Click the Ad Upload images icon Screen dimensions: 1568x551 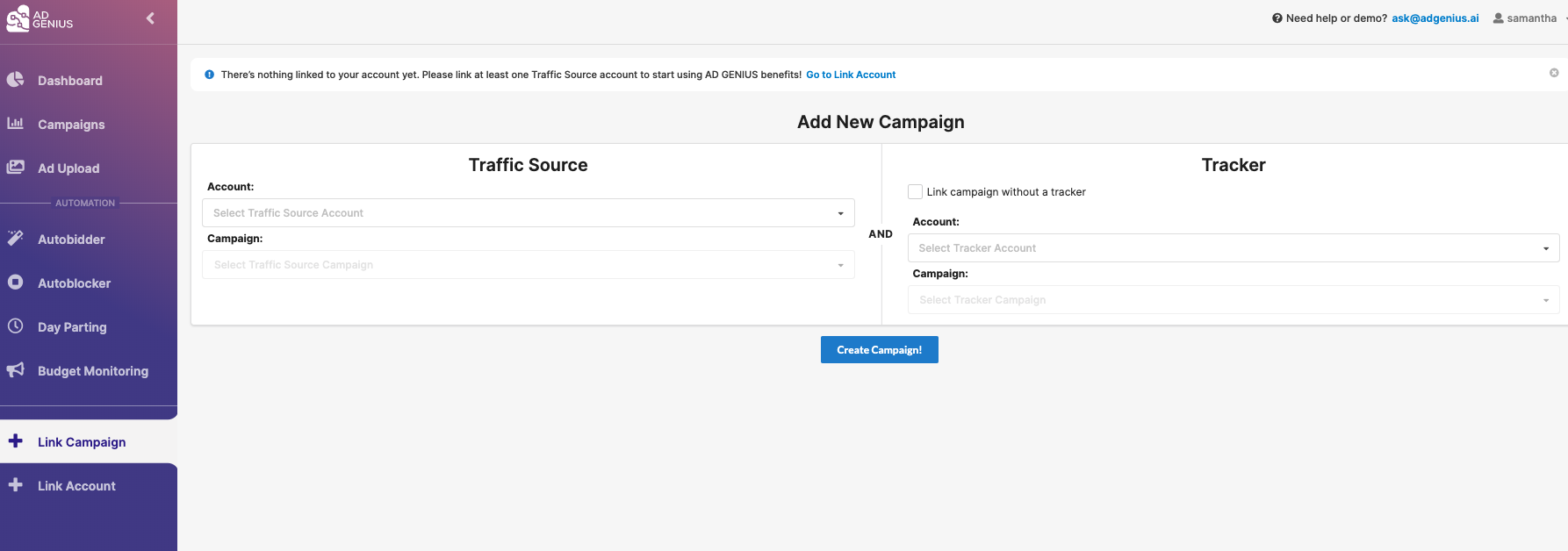[x=16, y=168]
